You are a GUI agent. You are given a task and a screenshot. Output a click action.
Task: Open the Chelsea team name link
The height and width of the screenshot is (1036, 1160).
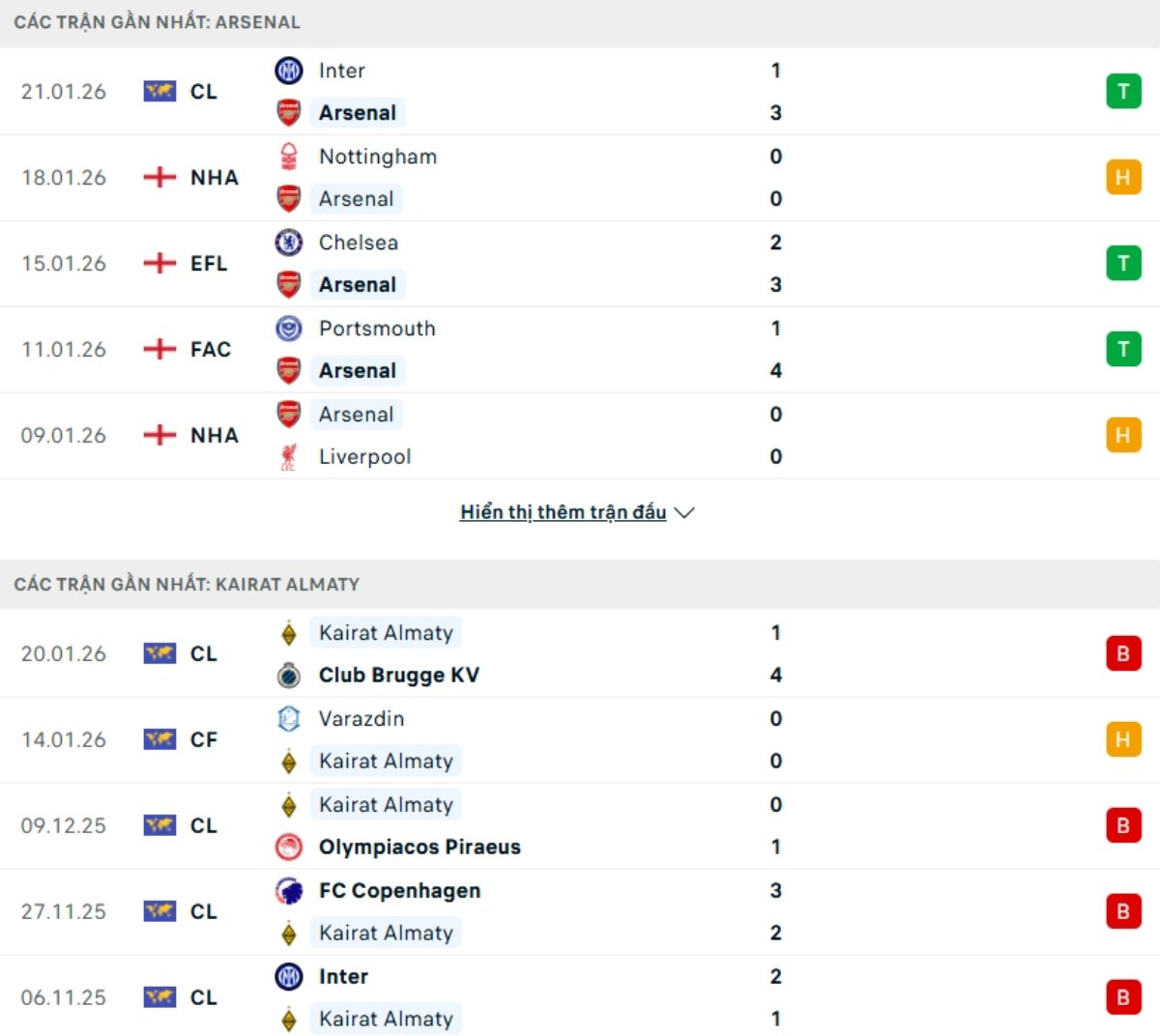click(x=359, y=243)
